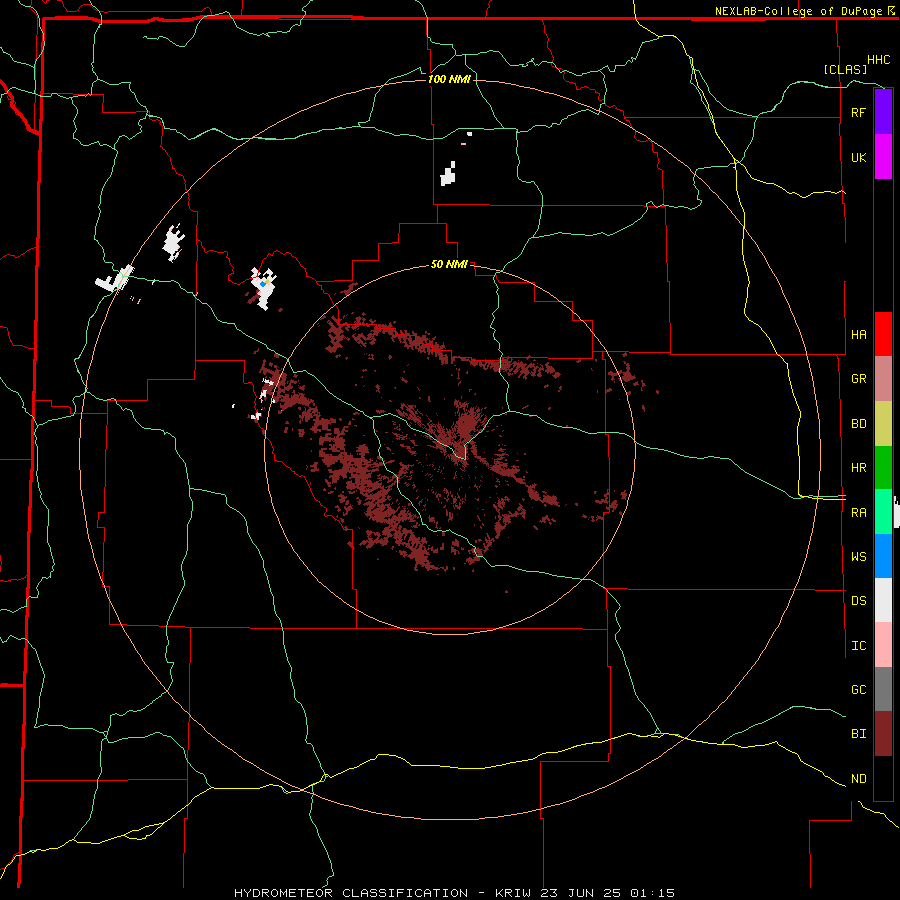Screen dimensions: 900x900
Task: Click the HA red legend swatch
Action: click(883, 334)
